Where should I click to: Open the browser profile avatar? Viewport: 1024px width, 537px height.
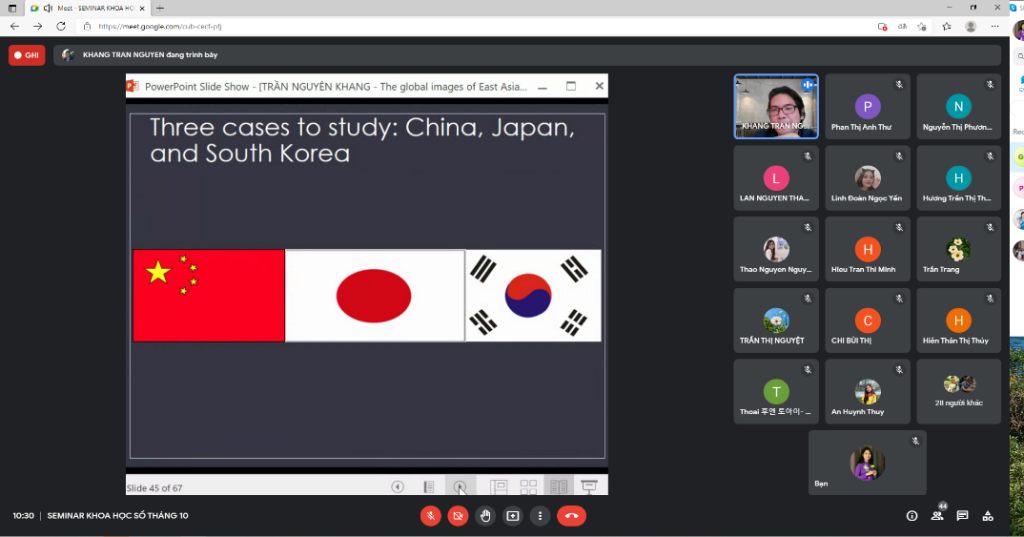coord(970,26)
